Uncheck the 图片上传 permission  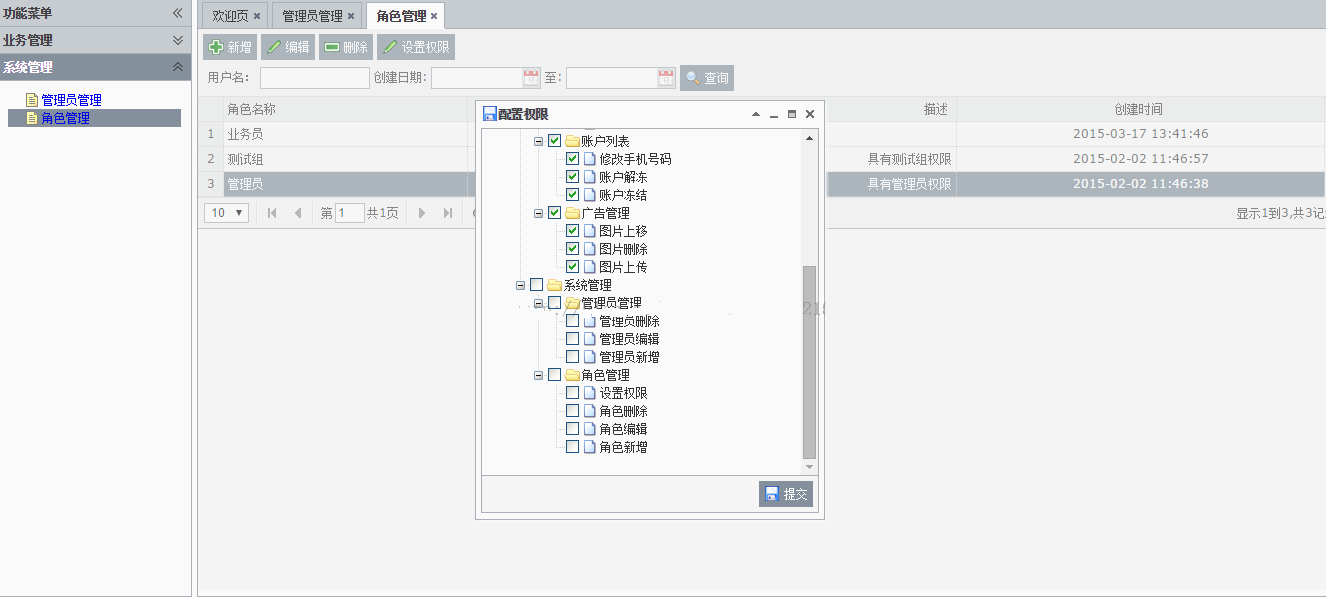point(572,267)
